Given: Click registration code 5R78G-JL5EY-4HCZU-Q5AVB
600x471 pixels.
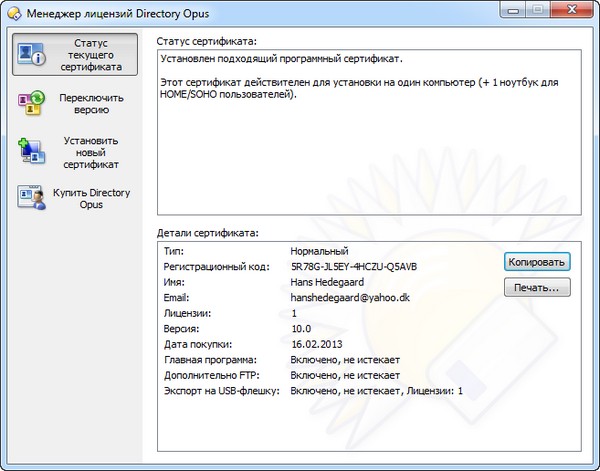Looking at the screenshot, I should click(x=354, y=267).
